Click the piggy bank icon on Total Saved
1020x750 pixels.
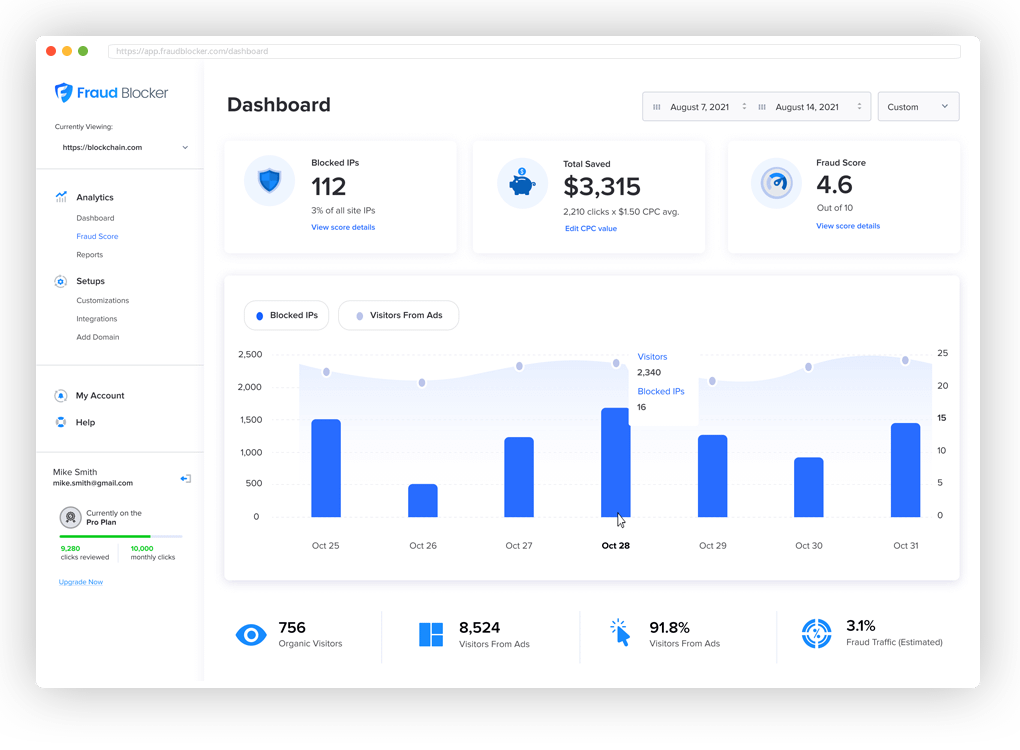[x=522, y=182]
